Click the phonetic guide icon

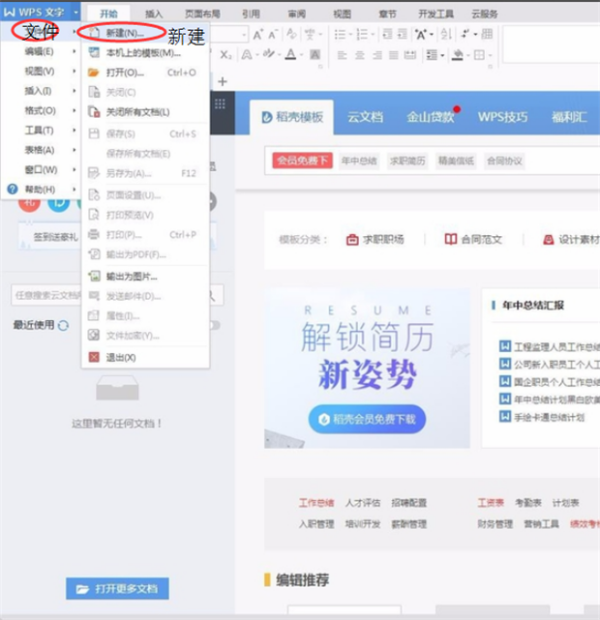tap(310, 34)
